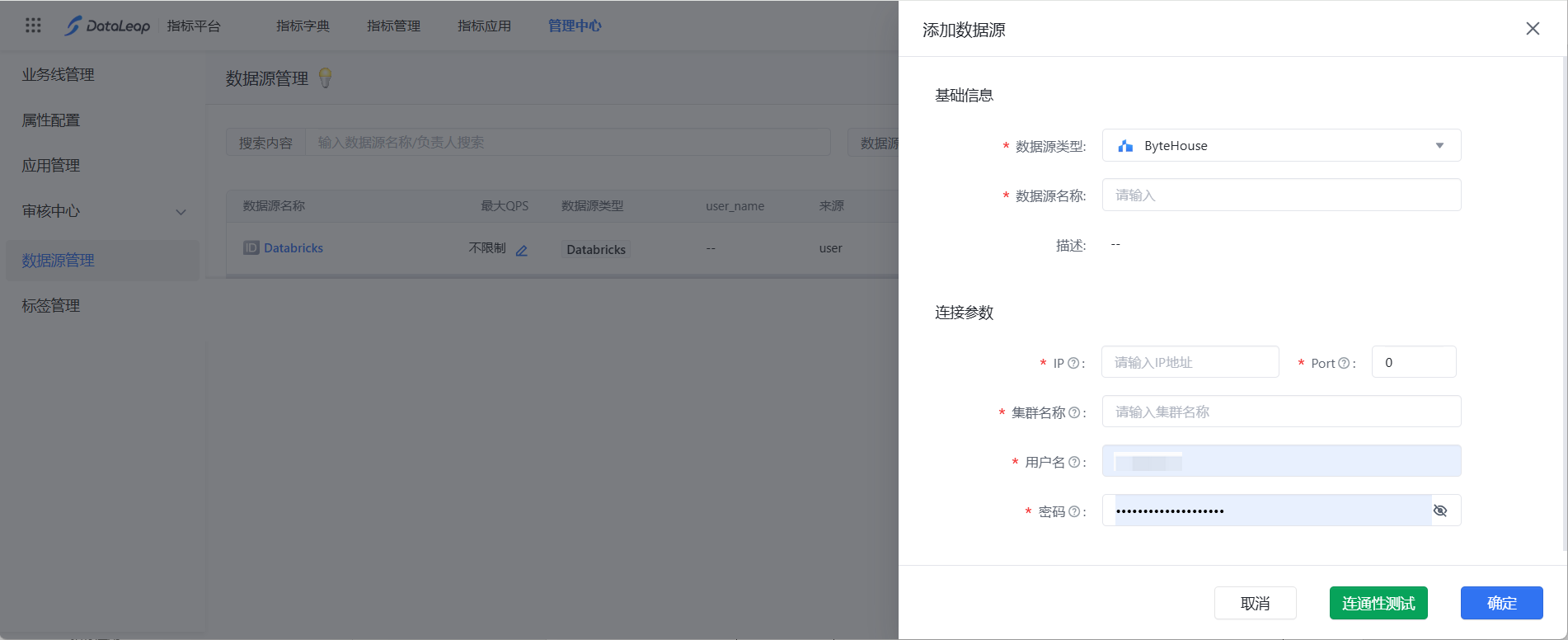The width and height of the screenshot is (1568, 640).
Task: Expand the 审核中心 sidebar menu
Action: [x=181, y=212]
